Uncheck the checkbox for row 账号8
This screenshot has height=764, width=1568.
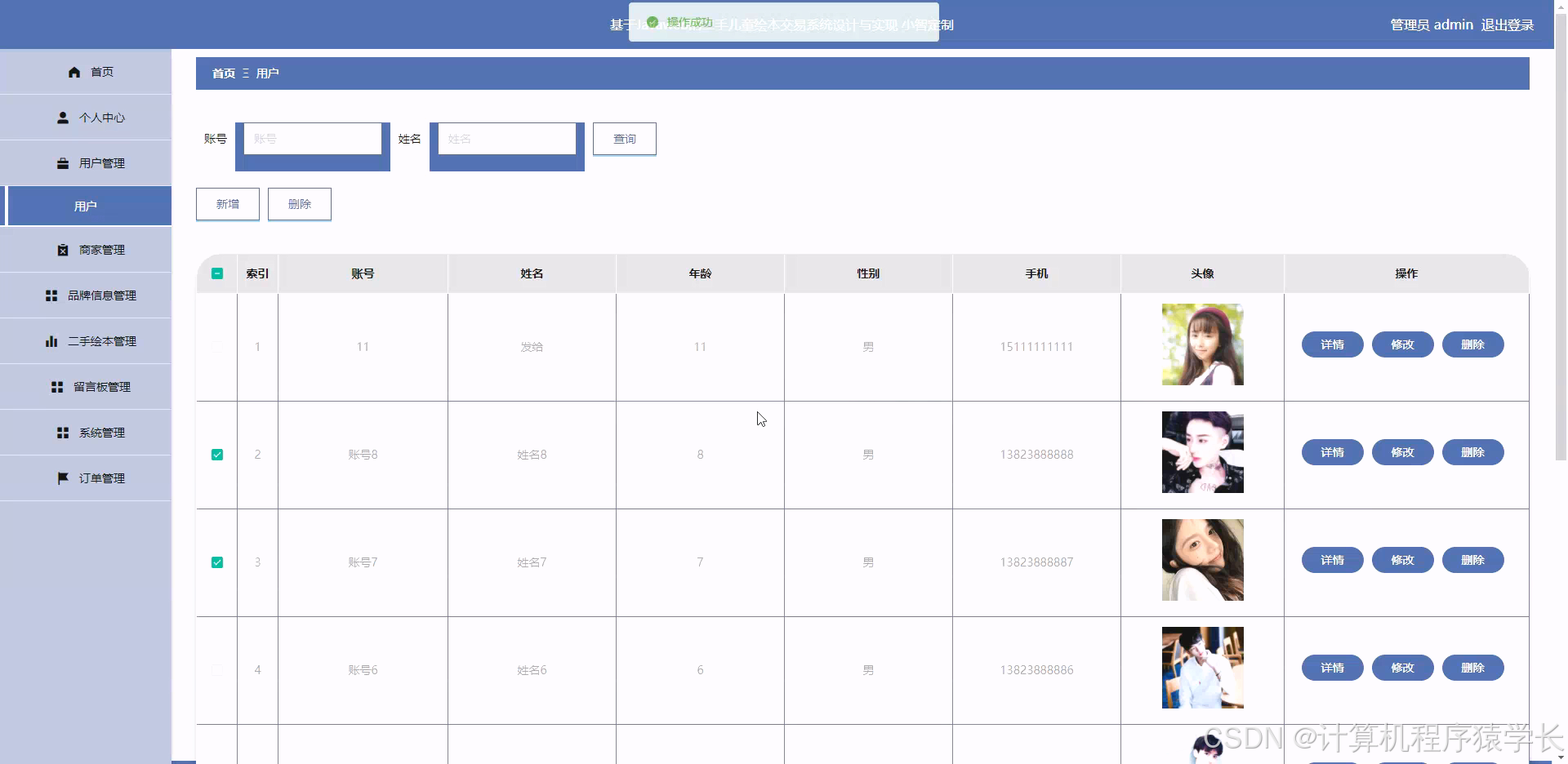coord(217,455)
